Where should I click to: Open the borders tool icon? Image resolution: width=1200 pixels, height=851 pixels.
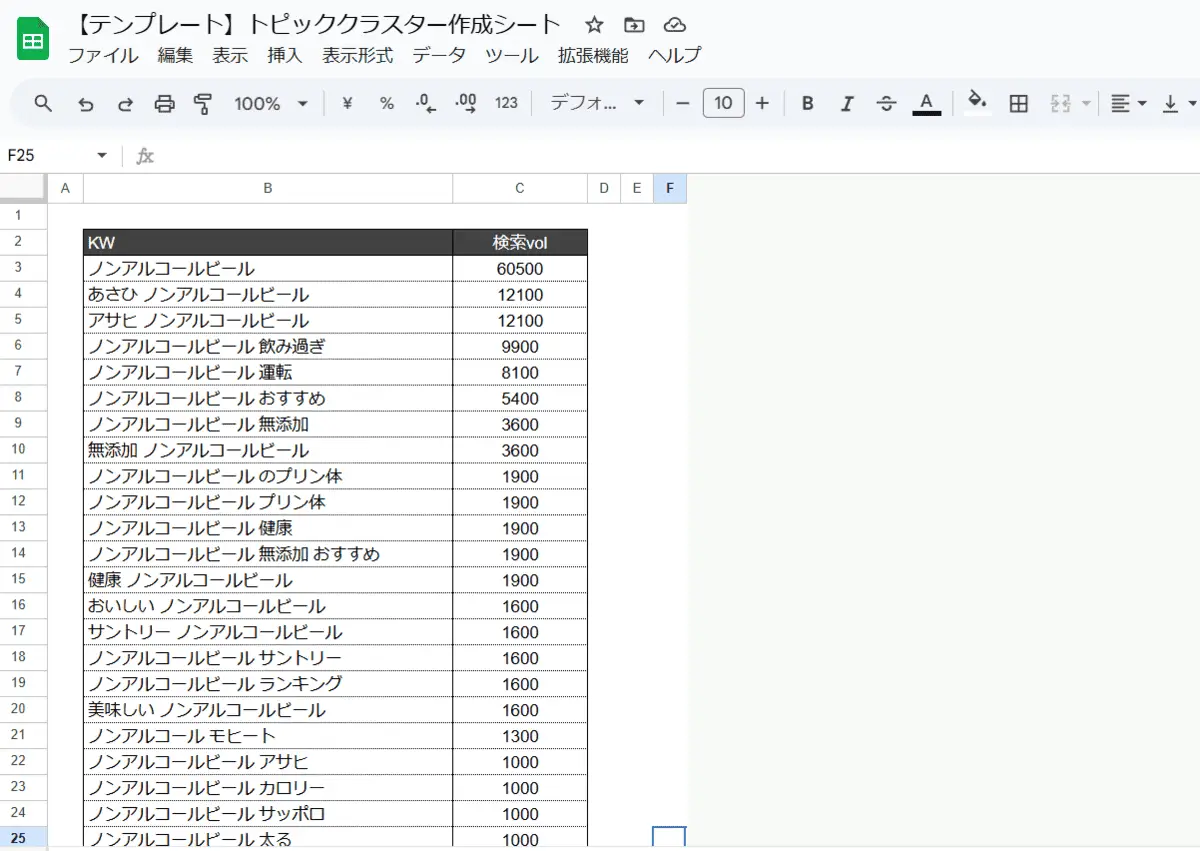(x=1018, y=104)
